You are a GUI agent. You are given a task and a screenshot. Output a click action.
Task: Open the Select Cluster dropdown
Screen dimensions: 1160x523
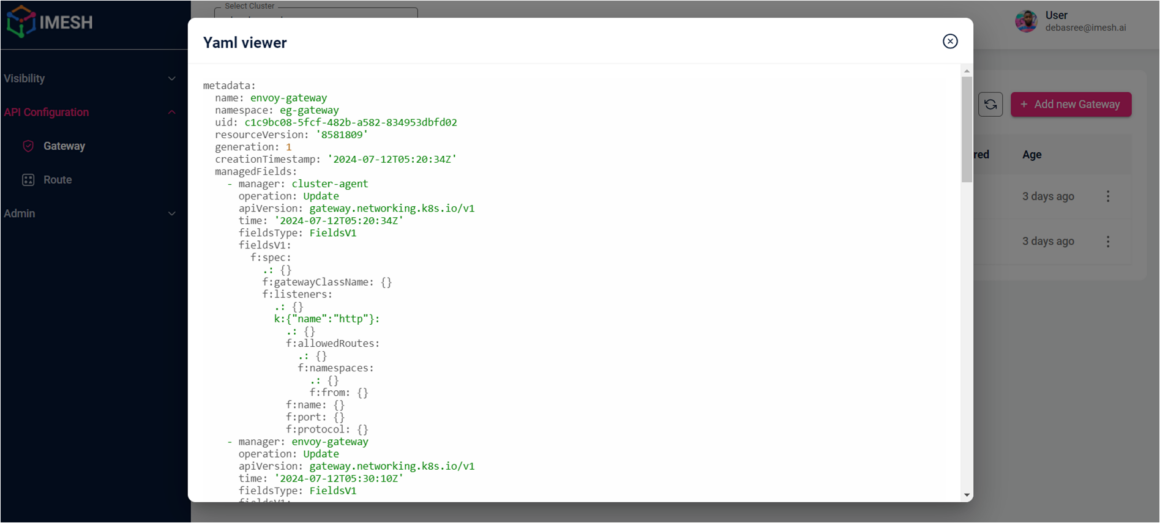316,13
